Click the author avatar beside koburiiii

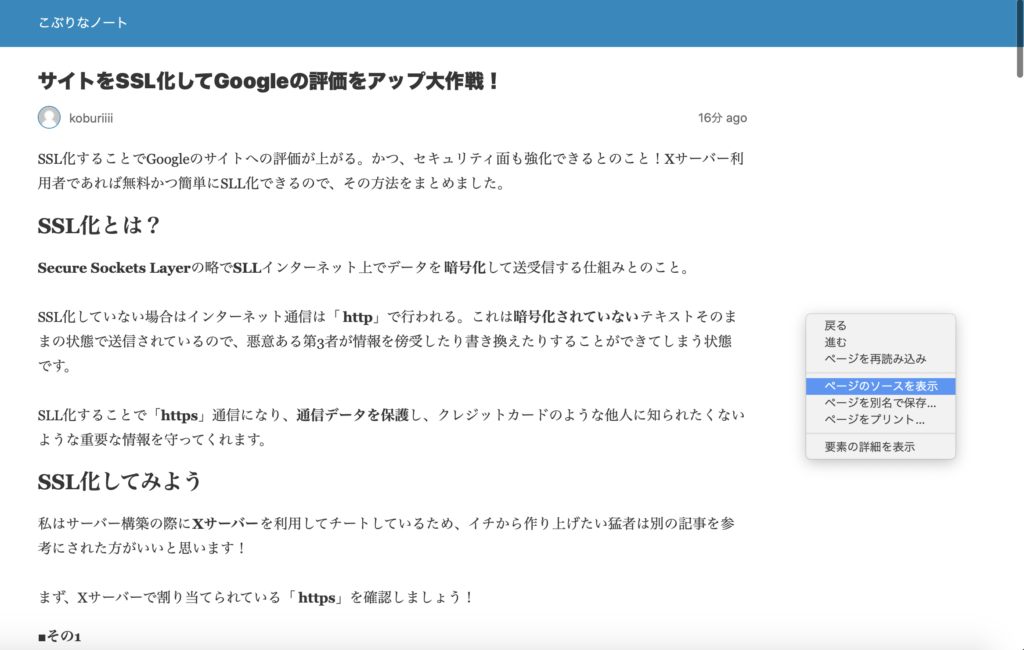pos(49,118)
